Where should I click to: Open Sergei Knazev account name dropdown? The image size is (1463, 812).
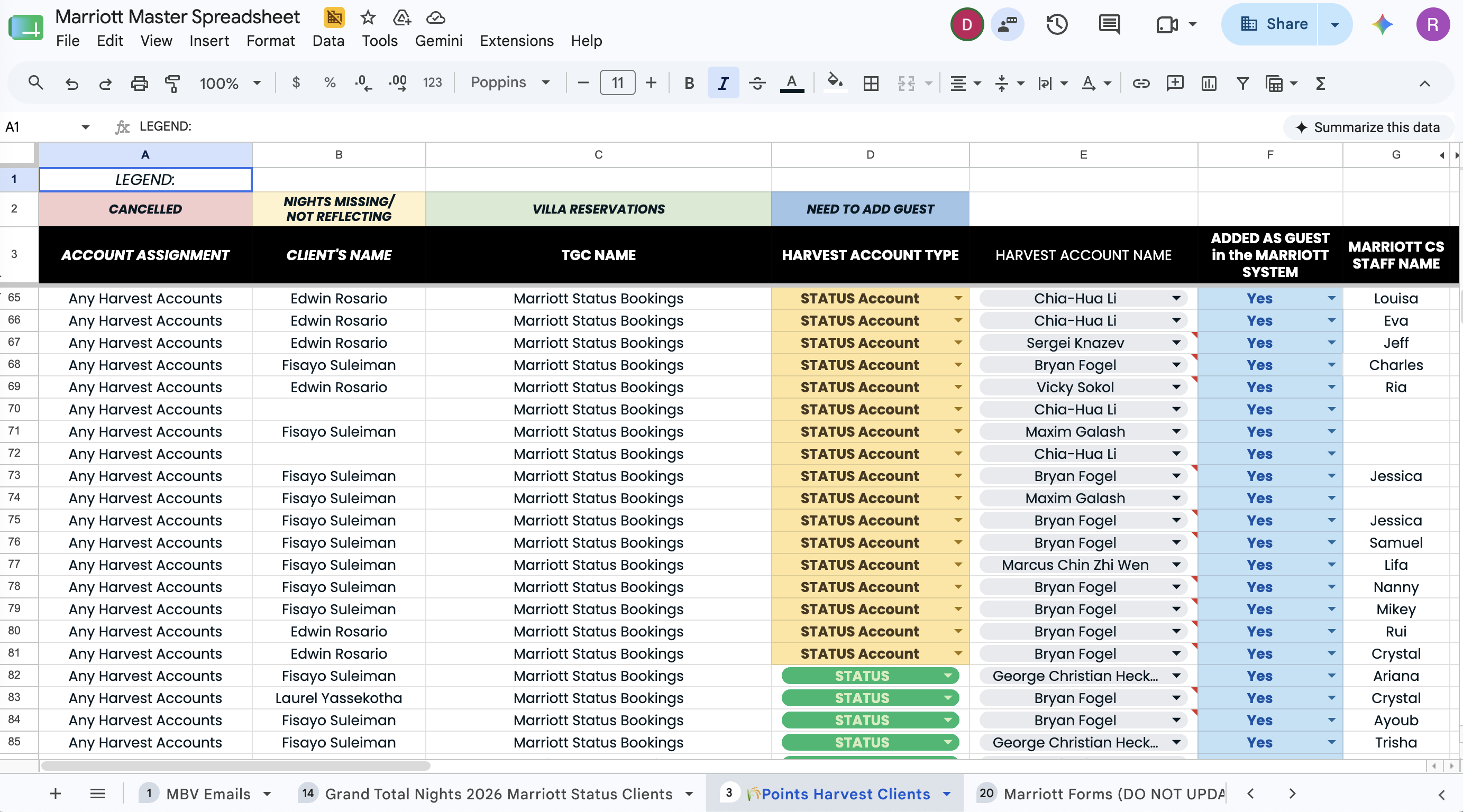pos(1176,343)
